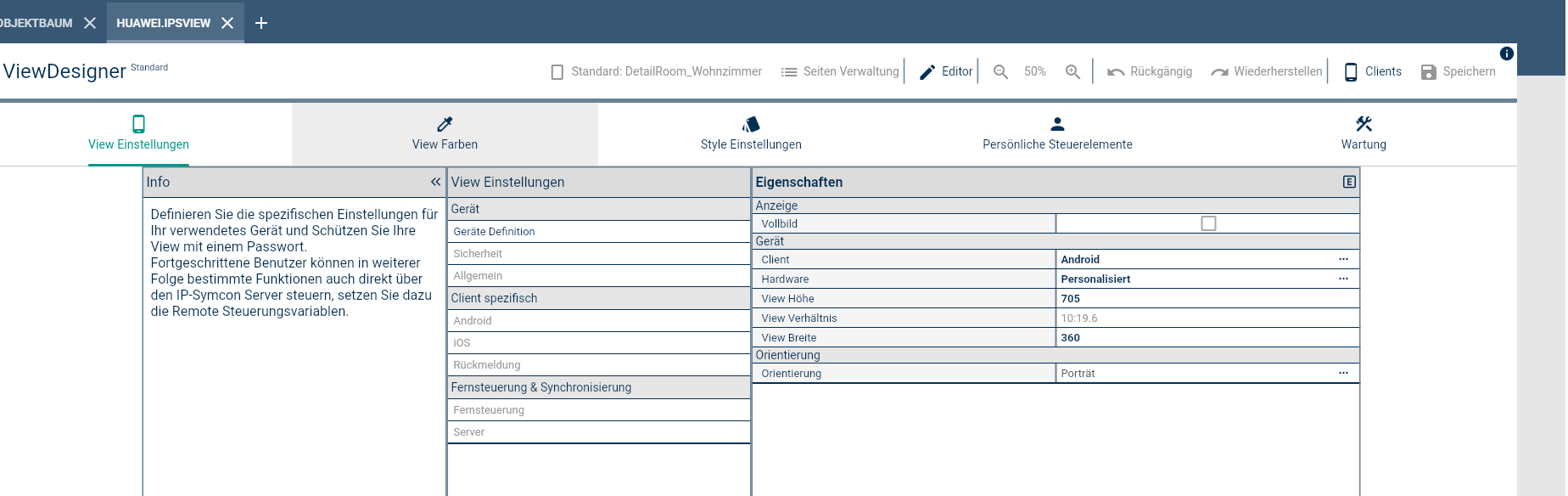Click the Anzeige section header
Viewport: 1568px width, 496px height.
(1056, 206)
